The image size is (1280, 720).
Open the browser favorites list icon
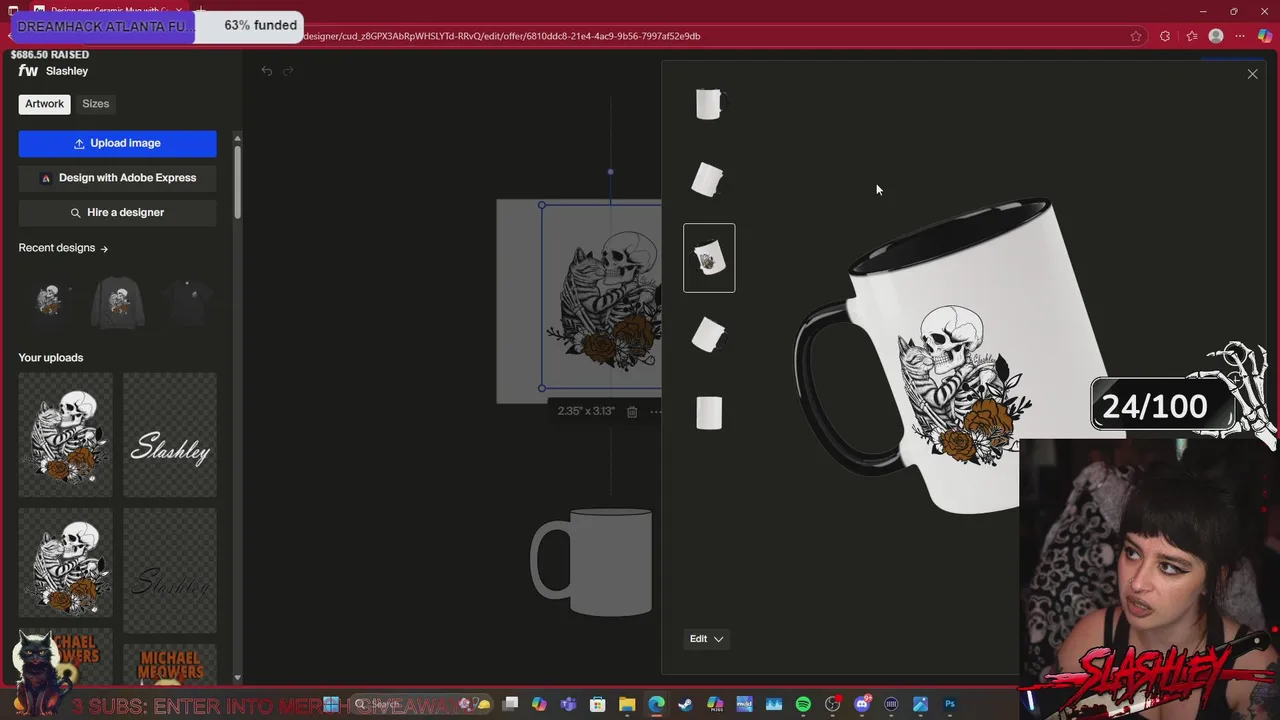(1191, 36)
